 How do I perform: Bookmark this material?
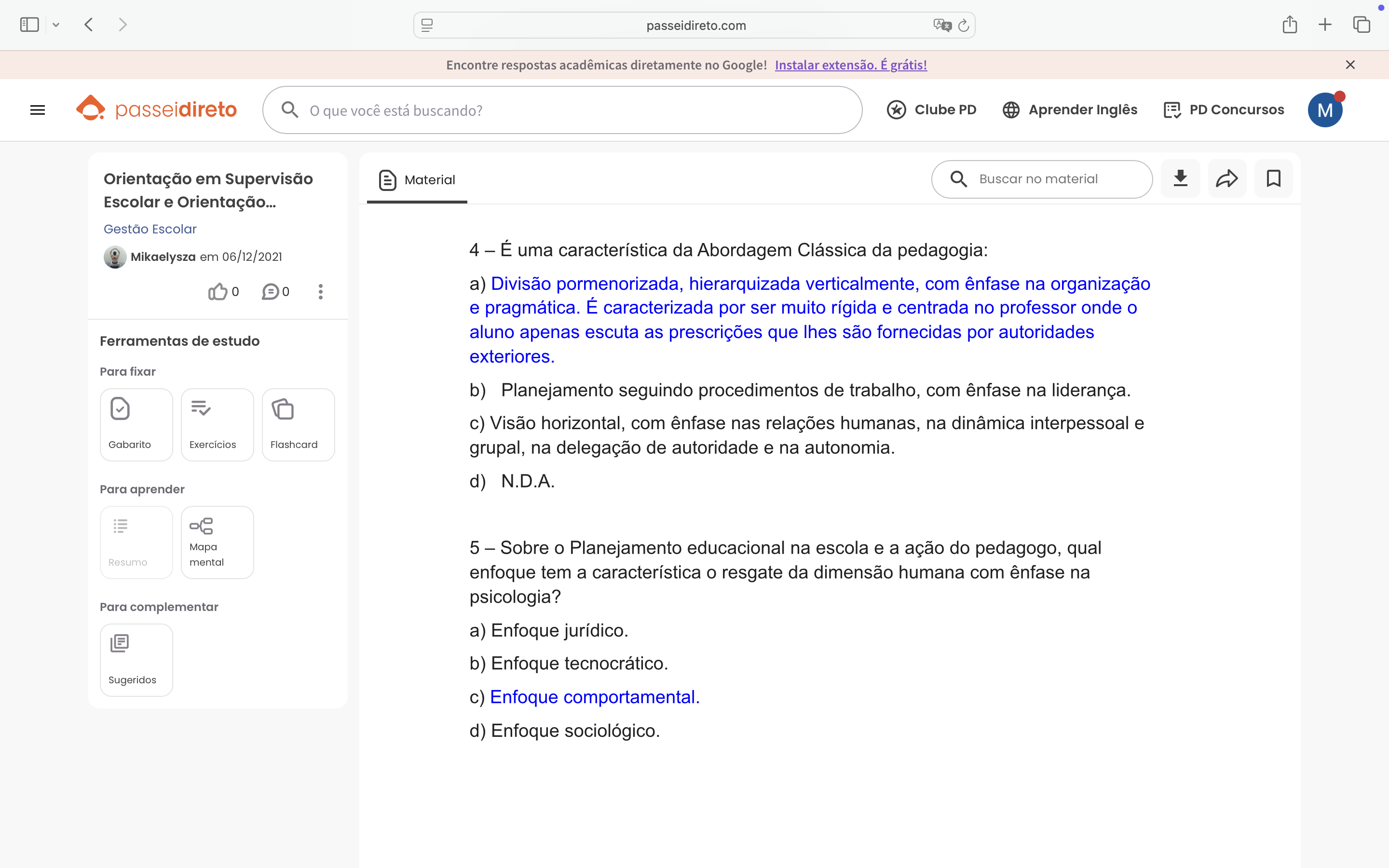pos(1273,178)
